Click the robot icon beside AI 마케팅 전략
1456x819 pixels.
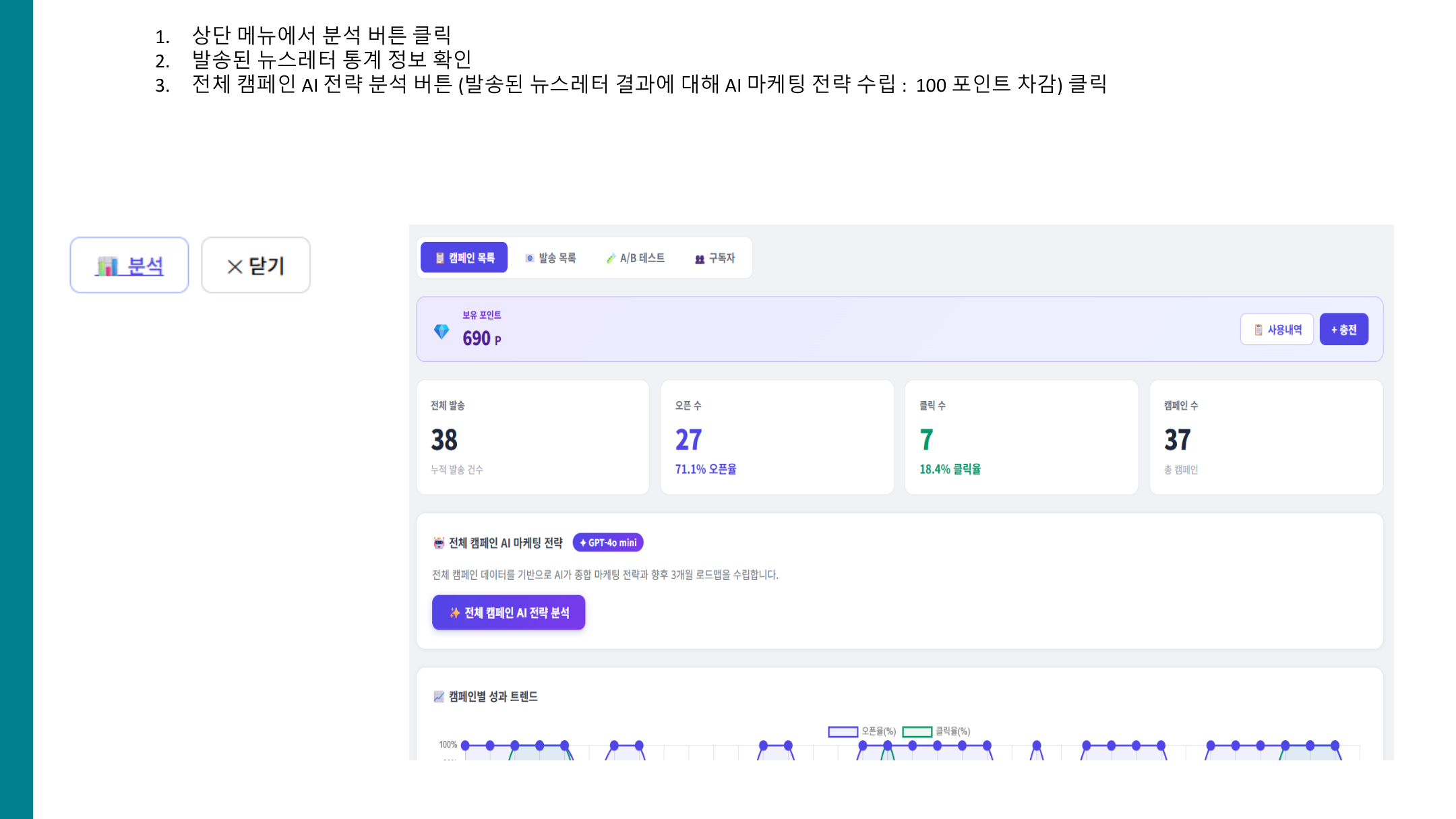pyautogui.click(x=439, y=543)
